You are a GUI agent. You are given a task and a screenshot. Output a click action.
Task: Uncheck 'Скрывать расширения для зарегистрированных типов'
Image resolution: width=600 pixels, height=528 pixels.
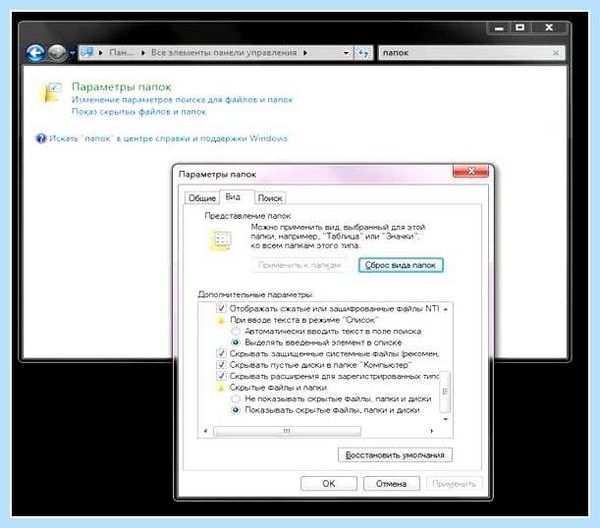click(221, 376)
